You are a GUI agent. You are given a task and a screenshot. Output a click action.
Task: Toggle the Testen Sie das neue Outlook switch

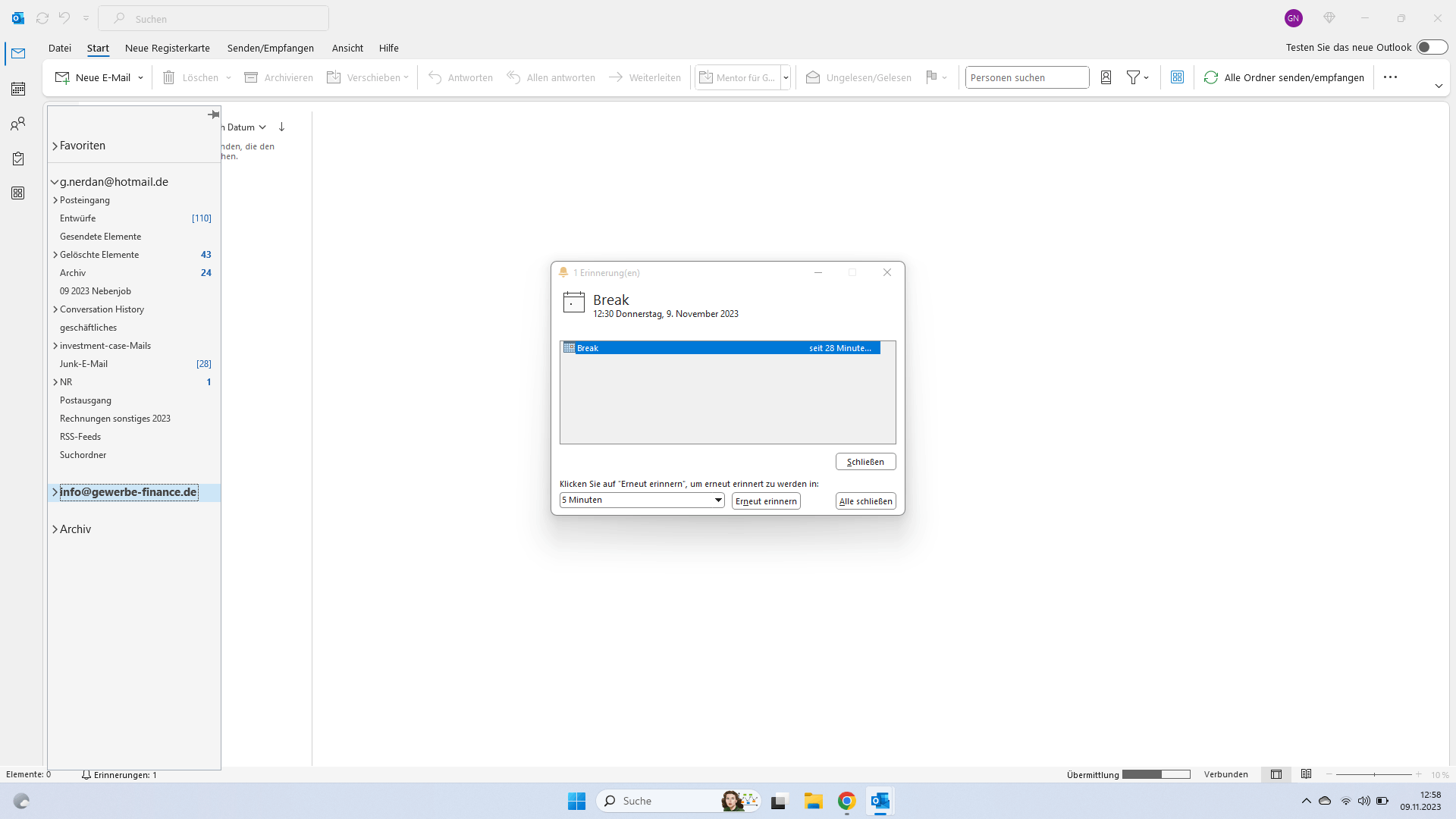pyautogui.click(x=1431, y=47)
